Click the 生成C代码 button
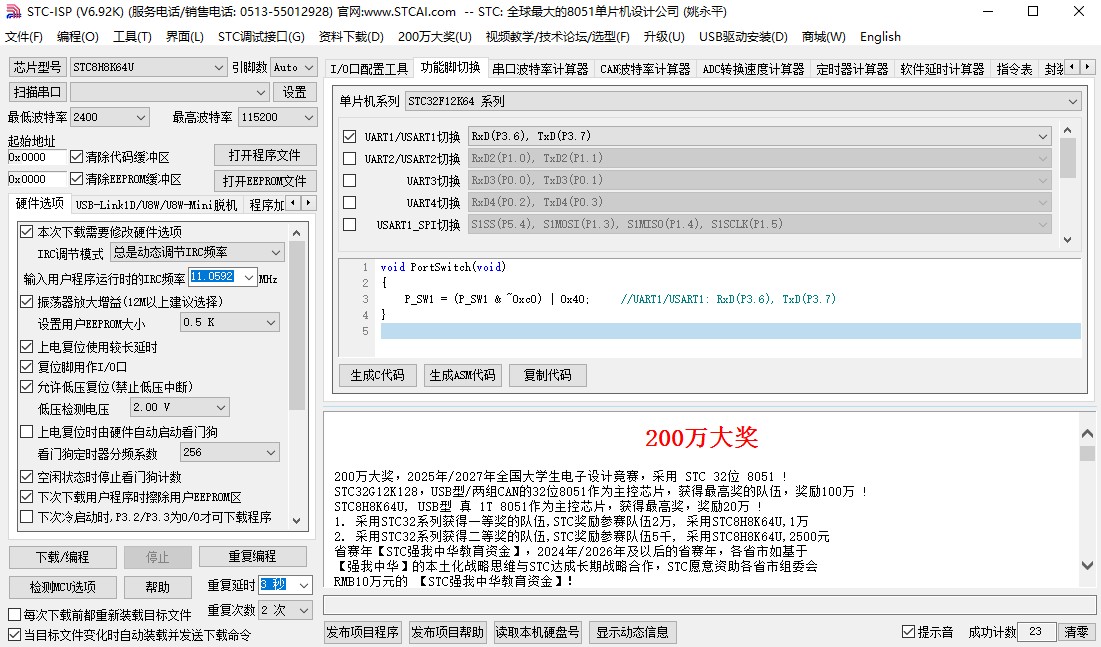This screenshot has width=1101, height=647. [377, 375]
